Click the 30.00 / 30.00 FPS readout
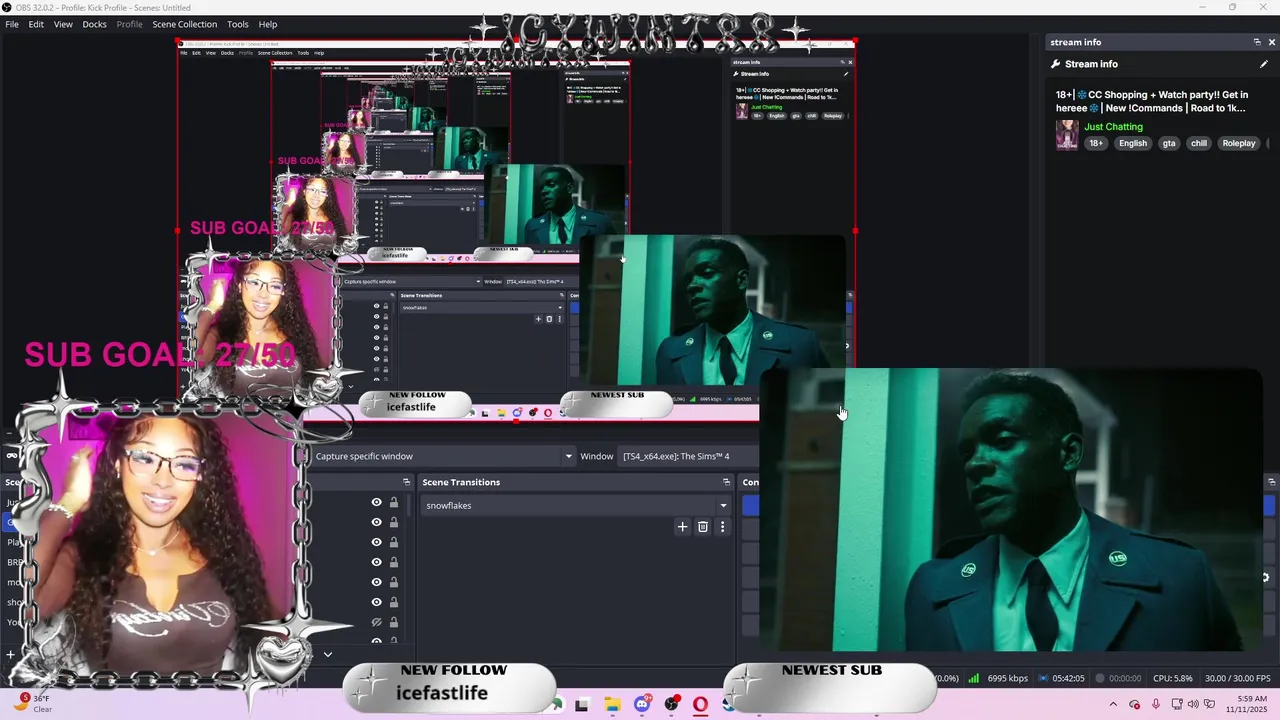This screenshot has width=1280, height=720. click(x=1238, y=678)
